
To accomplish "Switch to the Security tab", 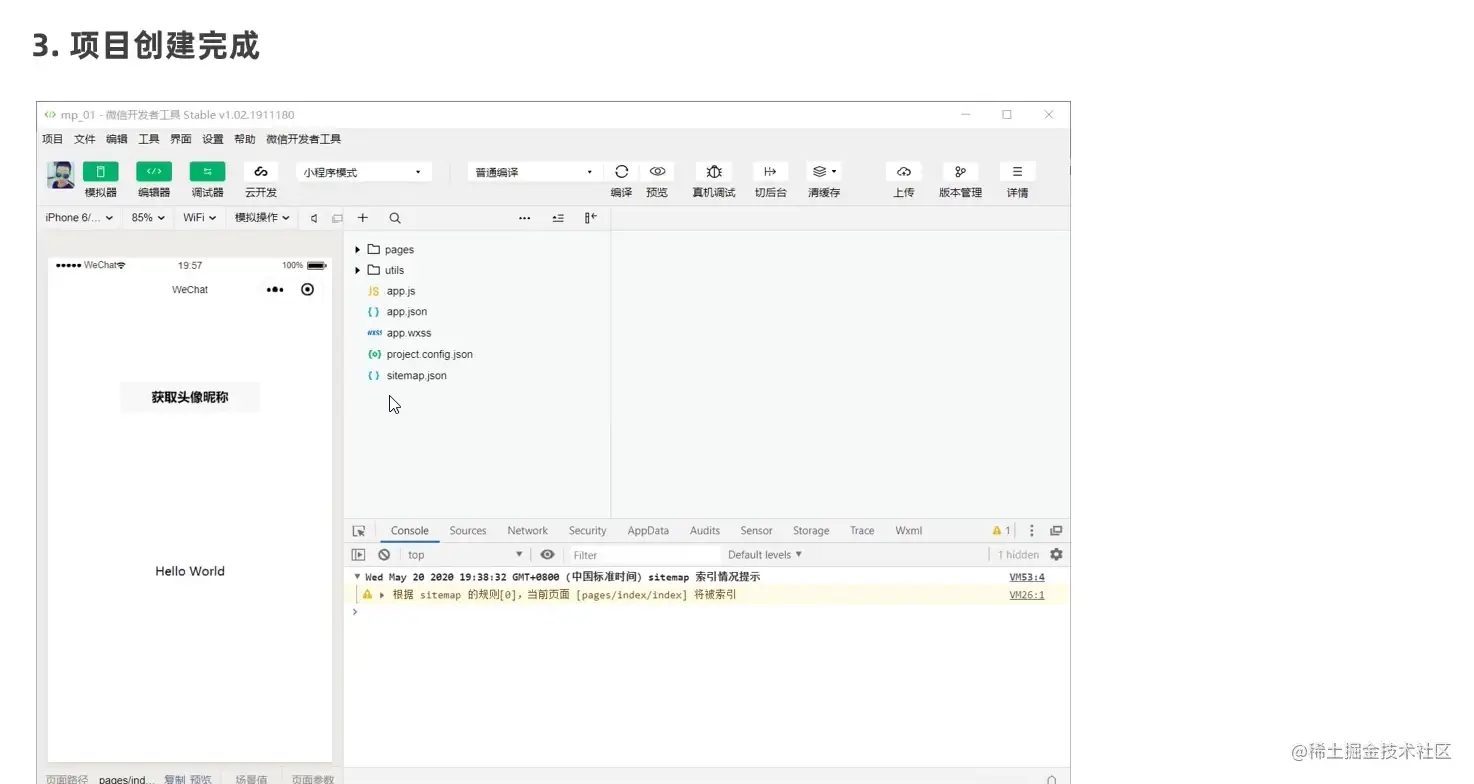I will (588, 531).
